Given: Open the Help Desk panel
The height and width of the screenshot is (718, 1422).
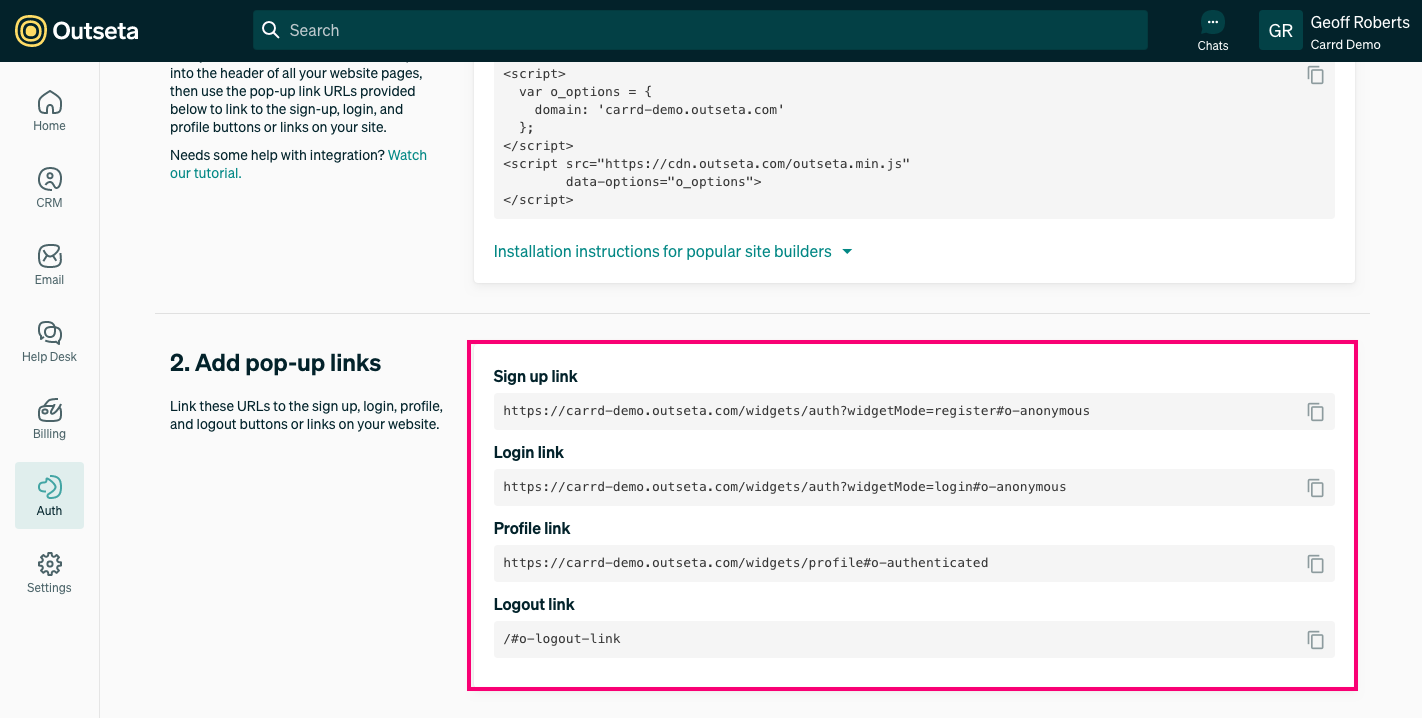Looking at the screenshot, I should (x=49, y=341).
